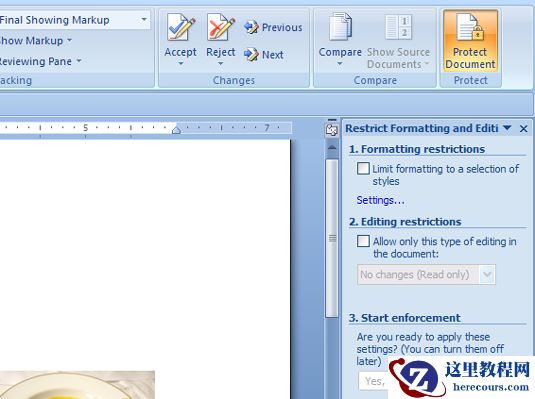The width and height of the screenshot is (535, 399).
Task: Click Show Source Documents icon
Action: (398, 27)
